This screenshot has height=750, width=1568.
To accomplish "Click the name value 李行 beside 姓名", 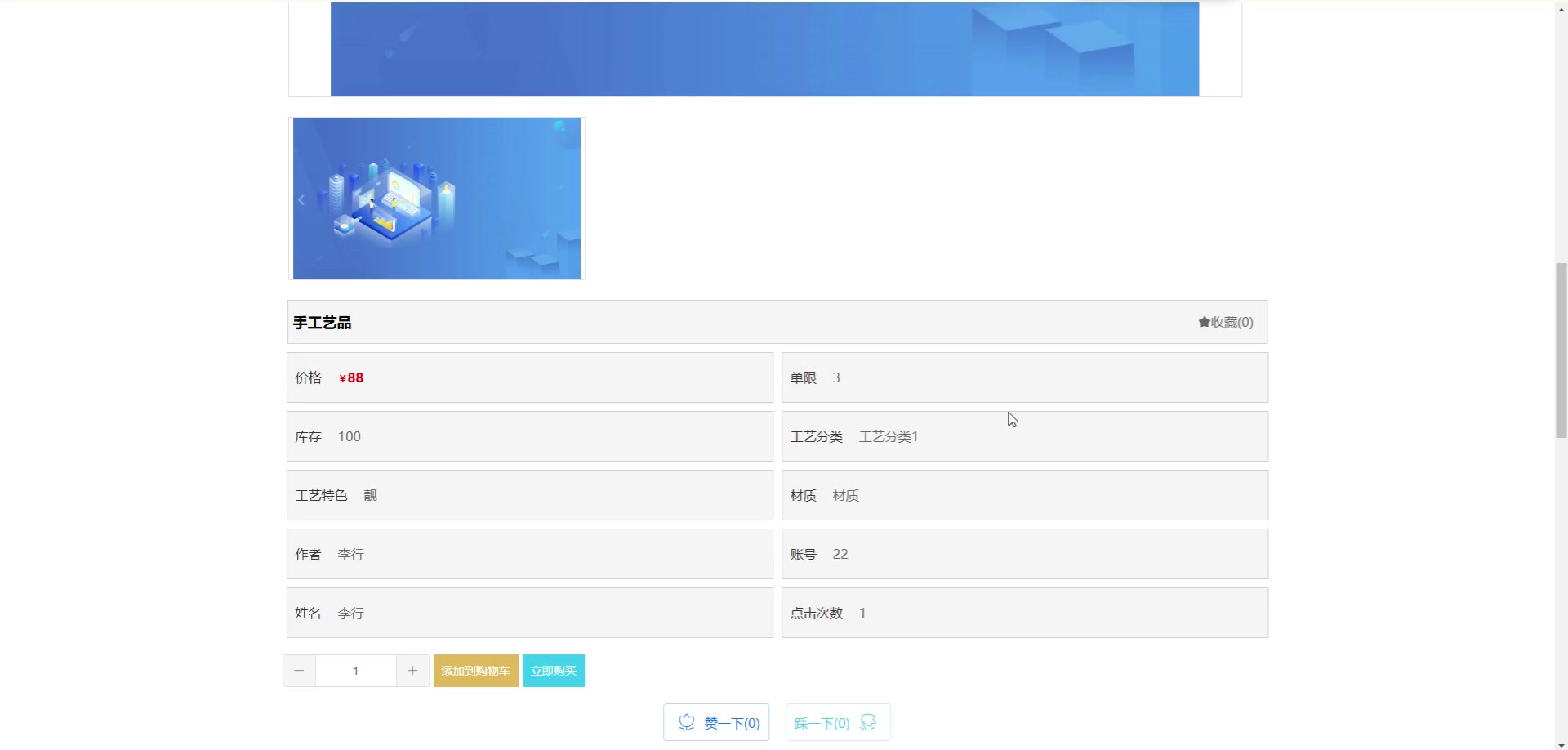I will click(x=351, y=613).
